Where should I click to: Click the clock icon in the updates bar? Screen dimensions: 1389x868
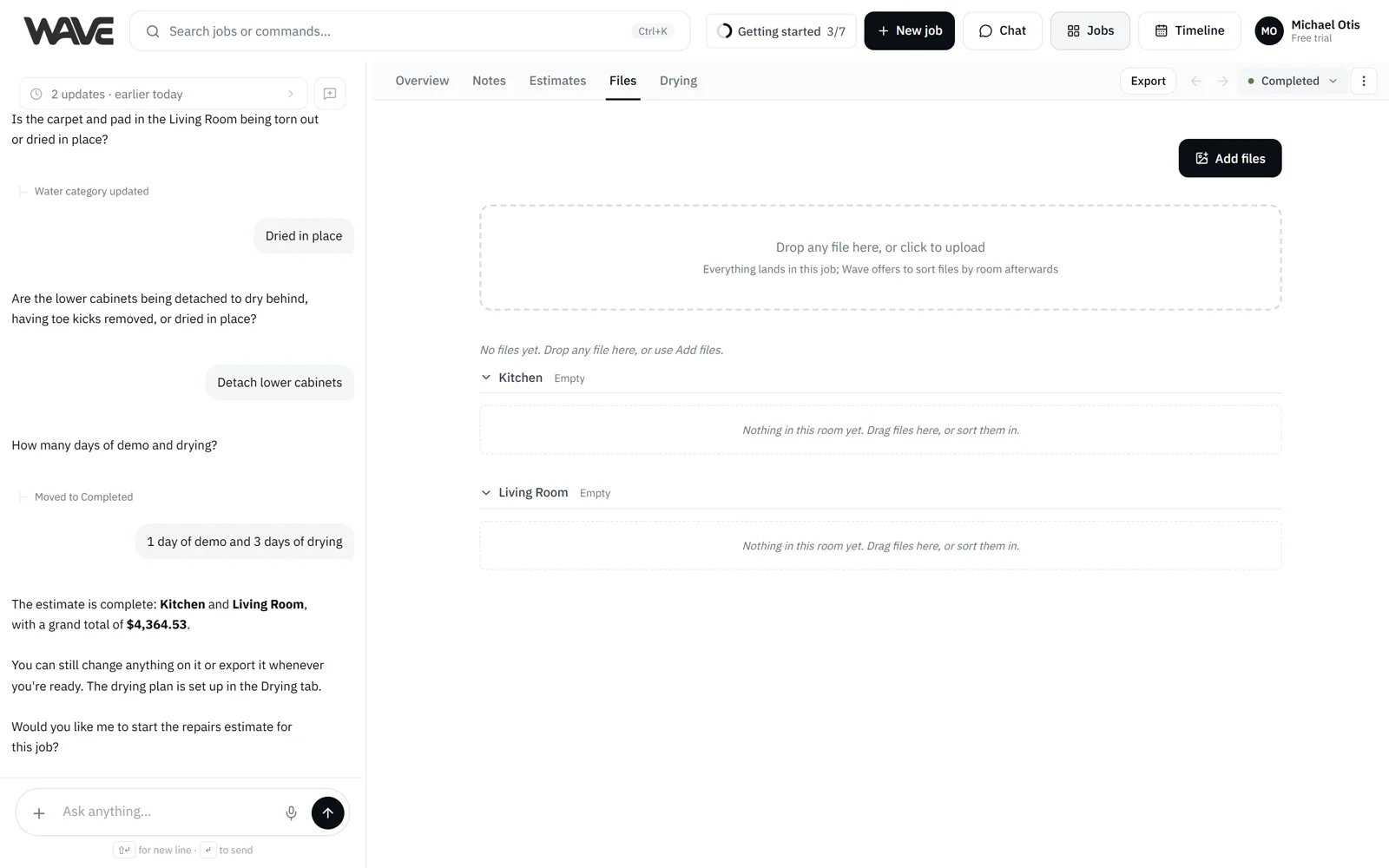pos(36,94)
